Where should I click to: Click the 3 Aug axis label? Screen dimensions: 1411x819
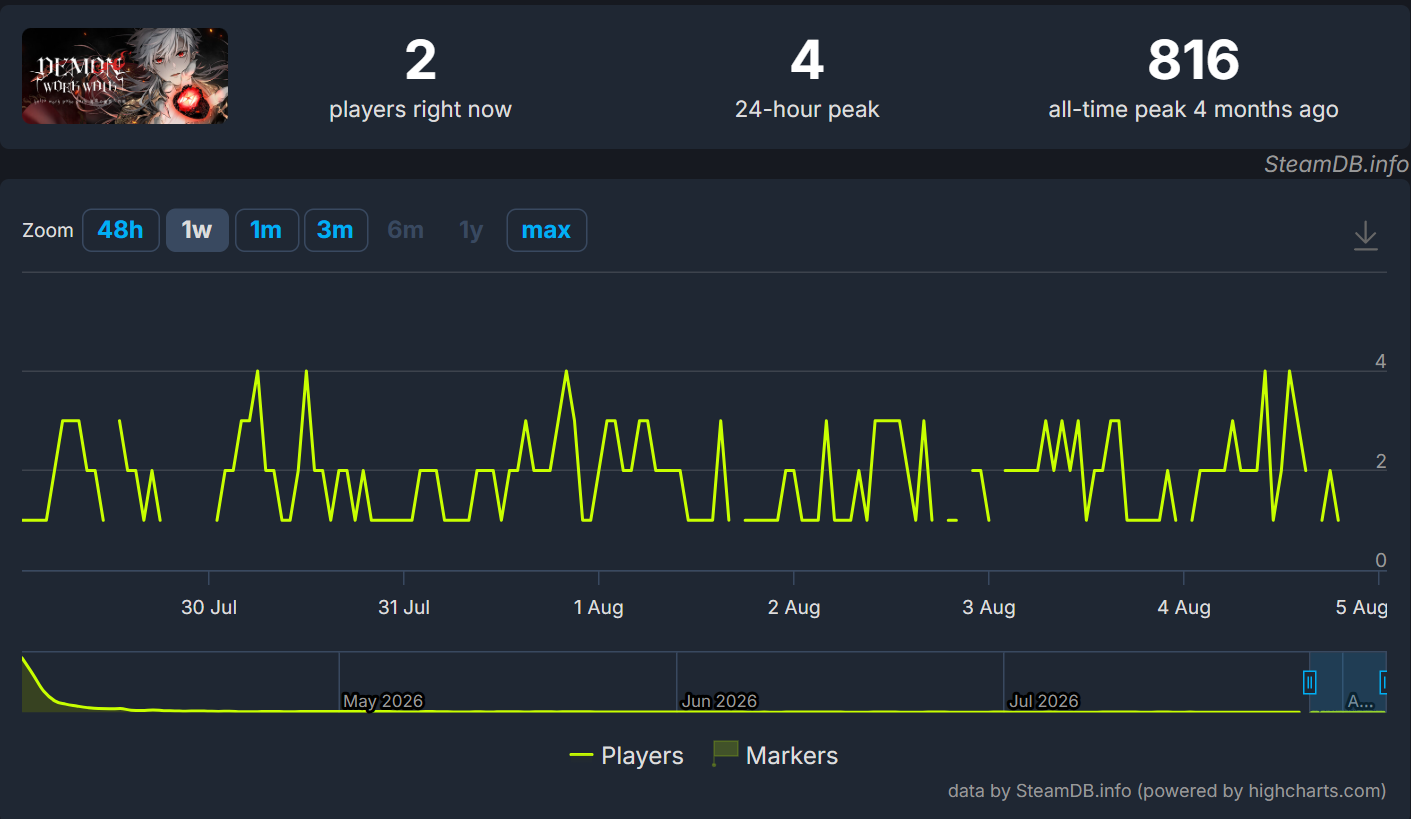pyautogui.click(x=989, y=607)
